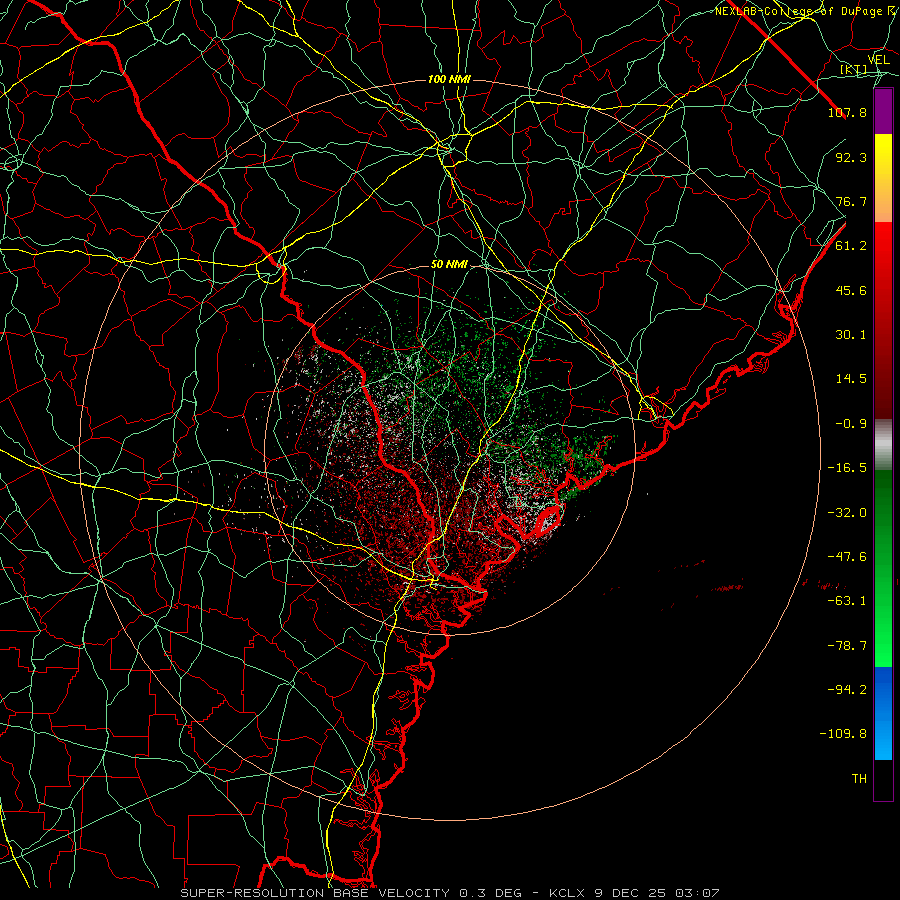Click the "14.5" scale value
This screenshot has width=900, height=900.
pos(851,379)
